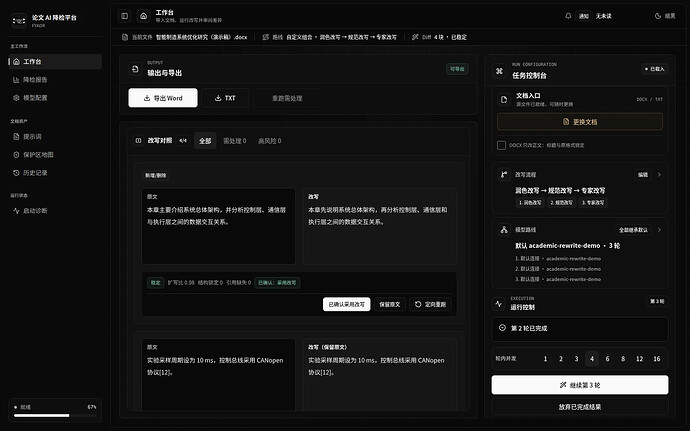Screen dimensions: 690x431
Task: Open 降检报告 from the sidebar
Action: tap(55, 80)
